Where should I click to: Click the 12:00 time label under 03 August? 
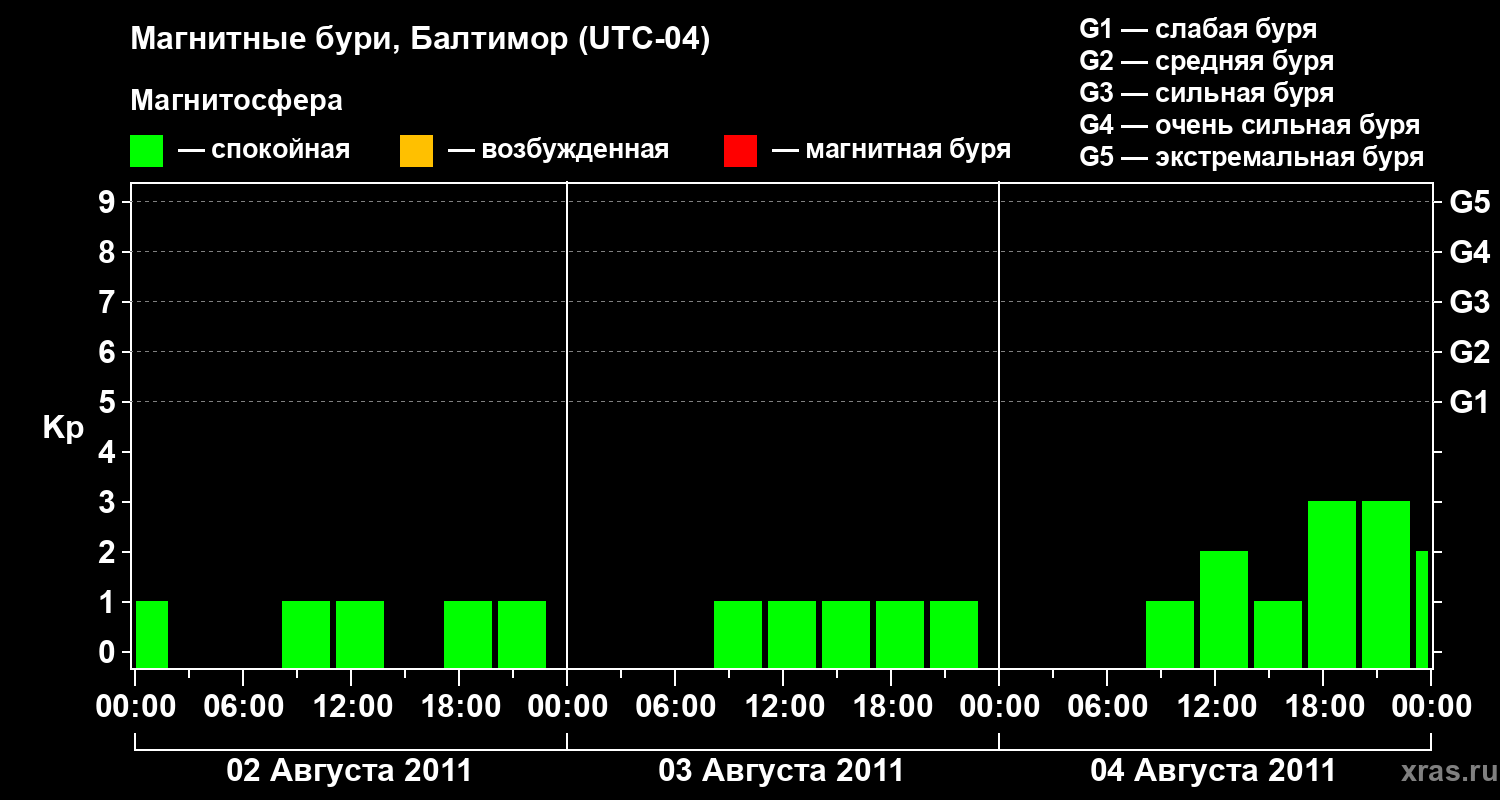pyautogui.click(x=783, y=707)
